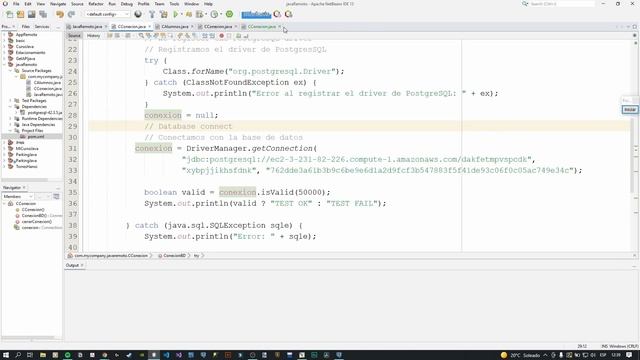Expand the Test Packages node
Screen dimensions: 640x360
[11, 100]
